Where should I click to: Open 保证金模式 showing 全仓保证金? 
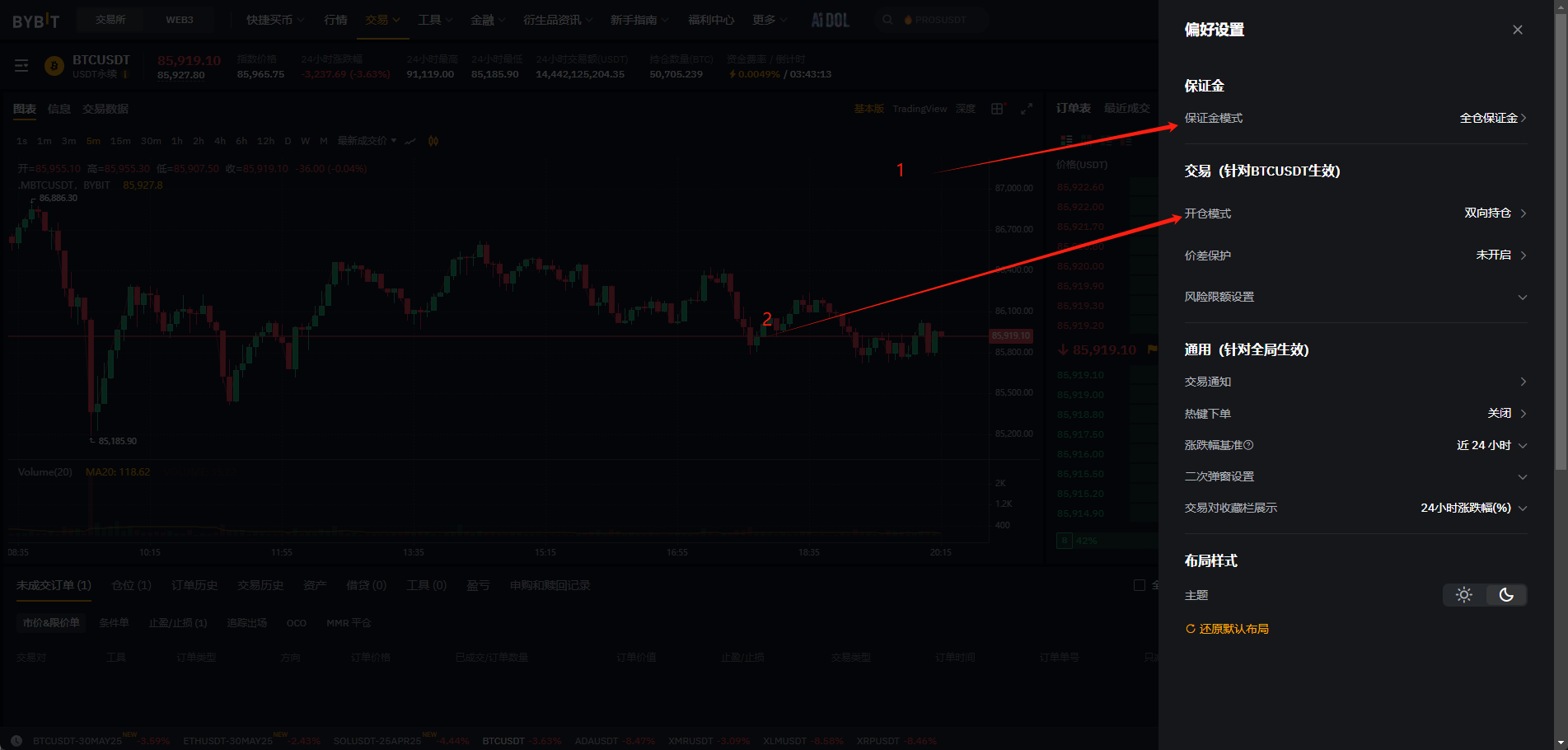[x=1492, y=118]
